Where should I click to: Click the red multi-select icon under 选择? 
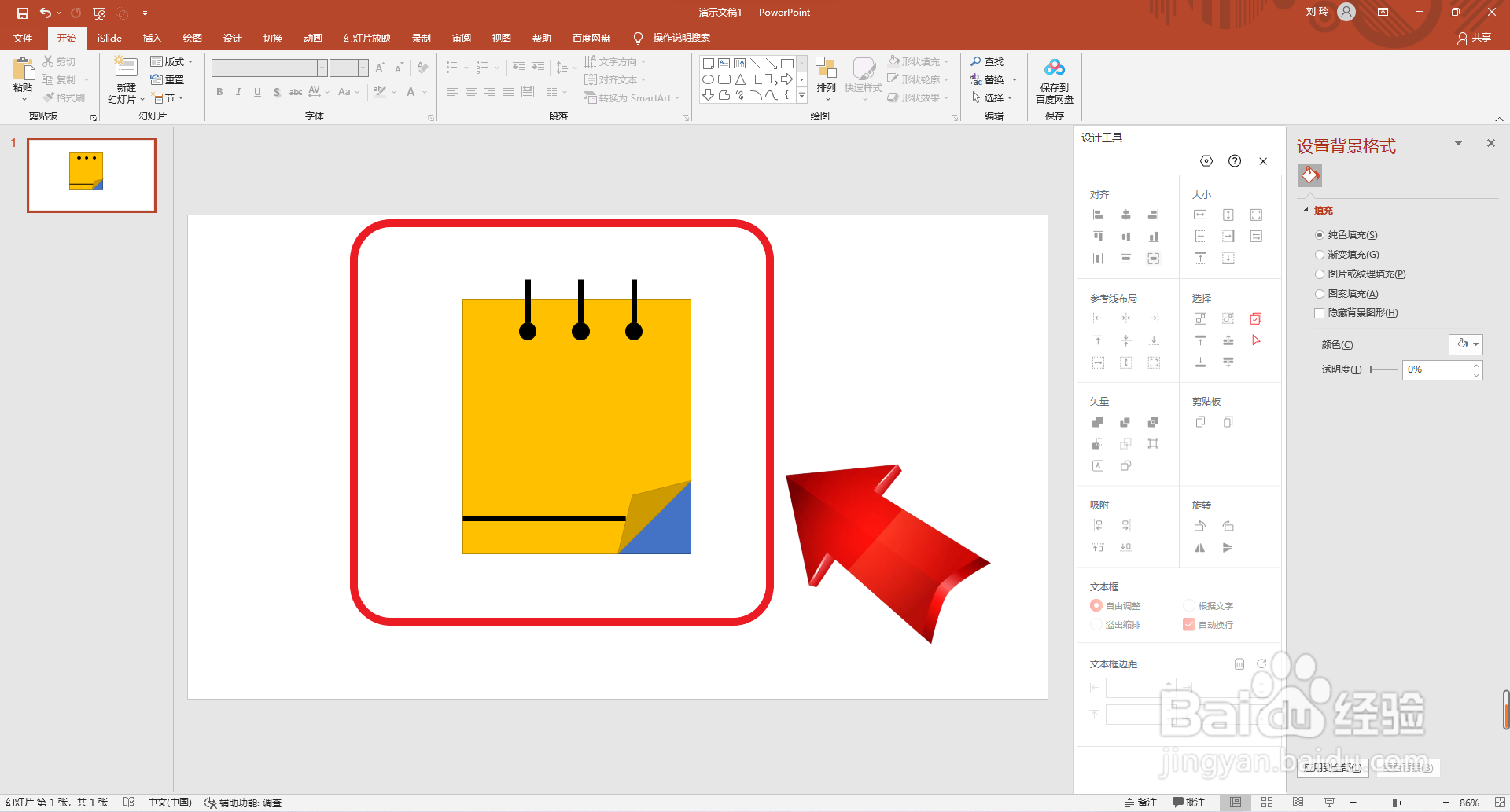coord(1256,318)
